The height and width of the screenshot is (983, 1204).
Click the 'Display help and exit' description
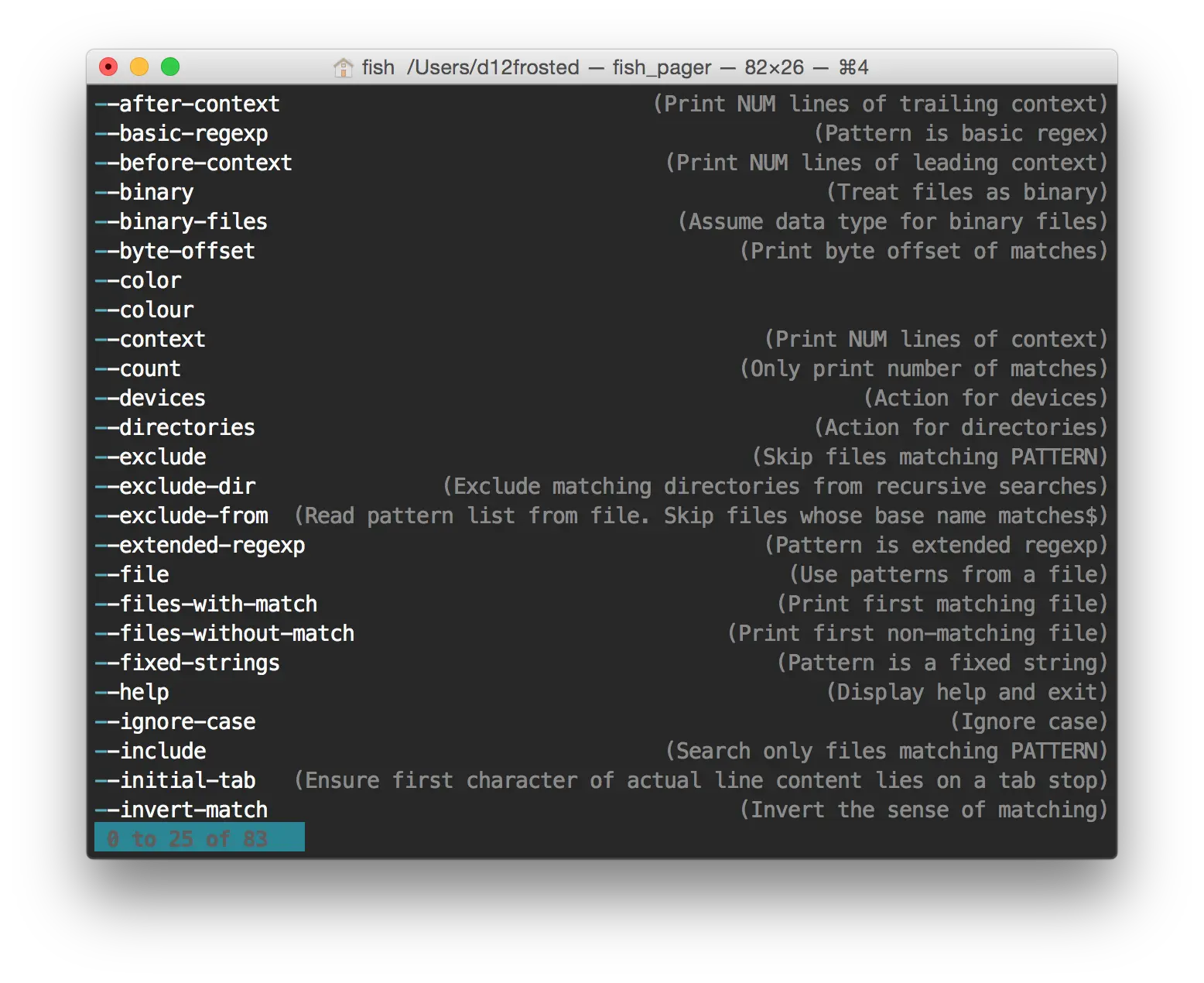[967, 693]
